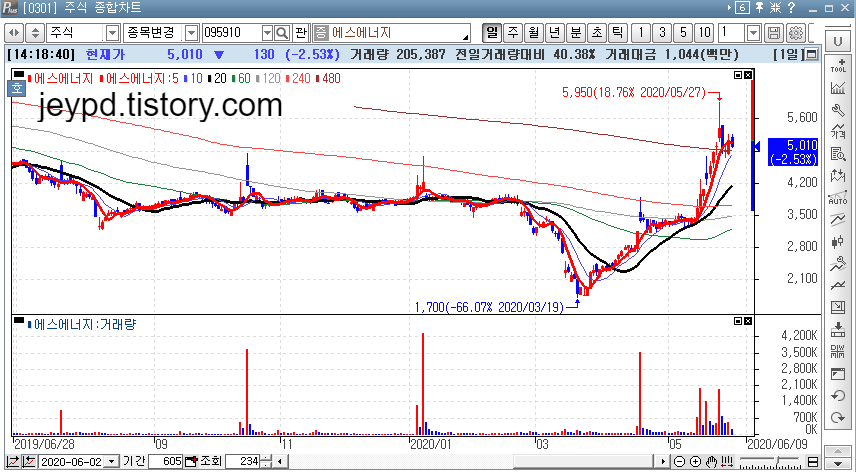
Task: Open chart settings gear icon
Action: point(795,33)
